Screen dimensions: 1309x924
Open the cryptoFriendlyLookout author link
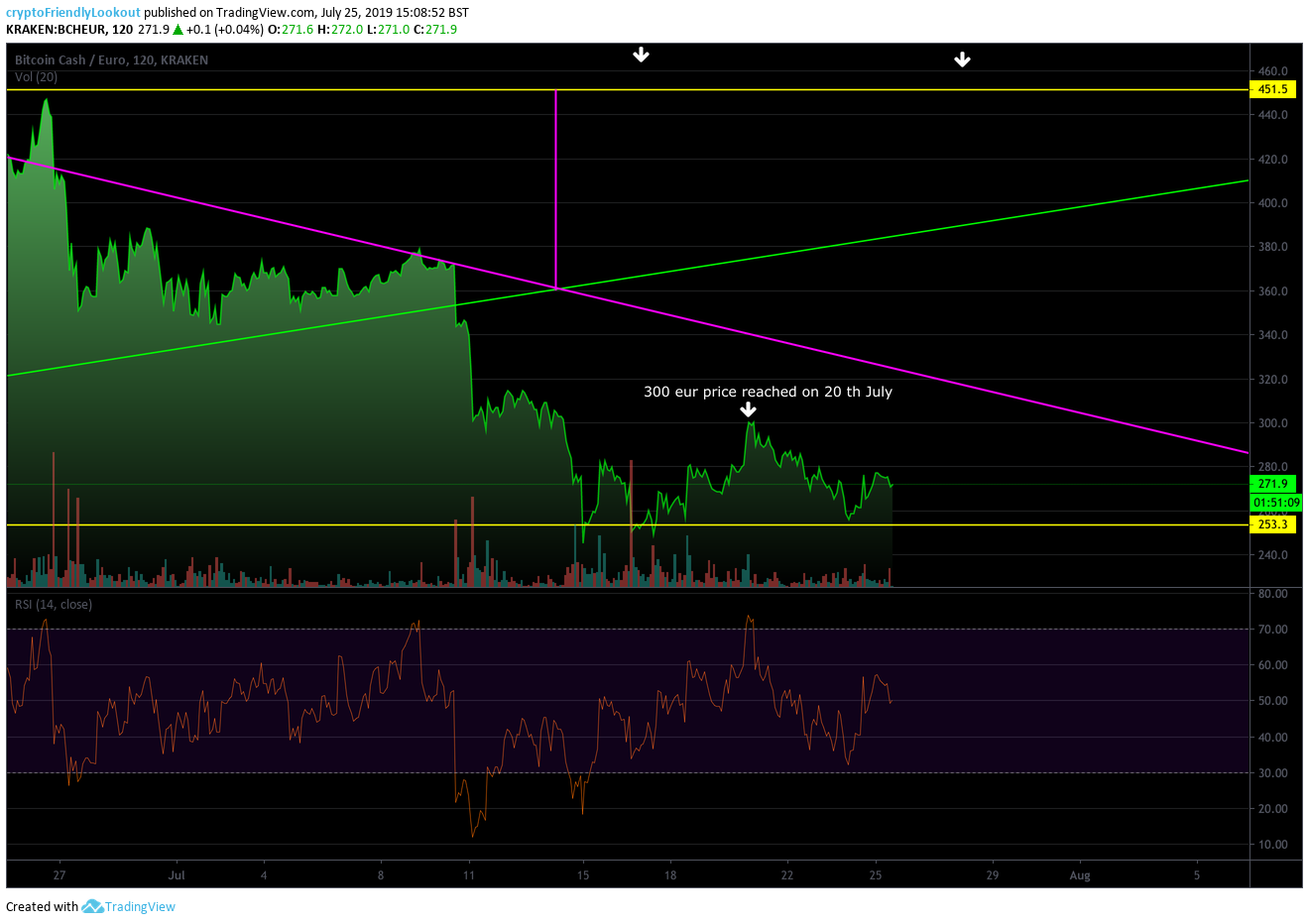pyautogui.click(x=73, y=12)
